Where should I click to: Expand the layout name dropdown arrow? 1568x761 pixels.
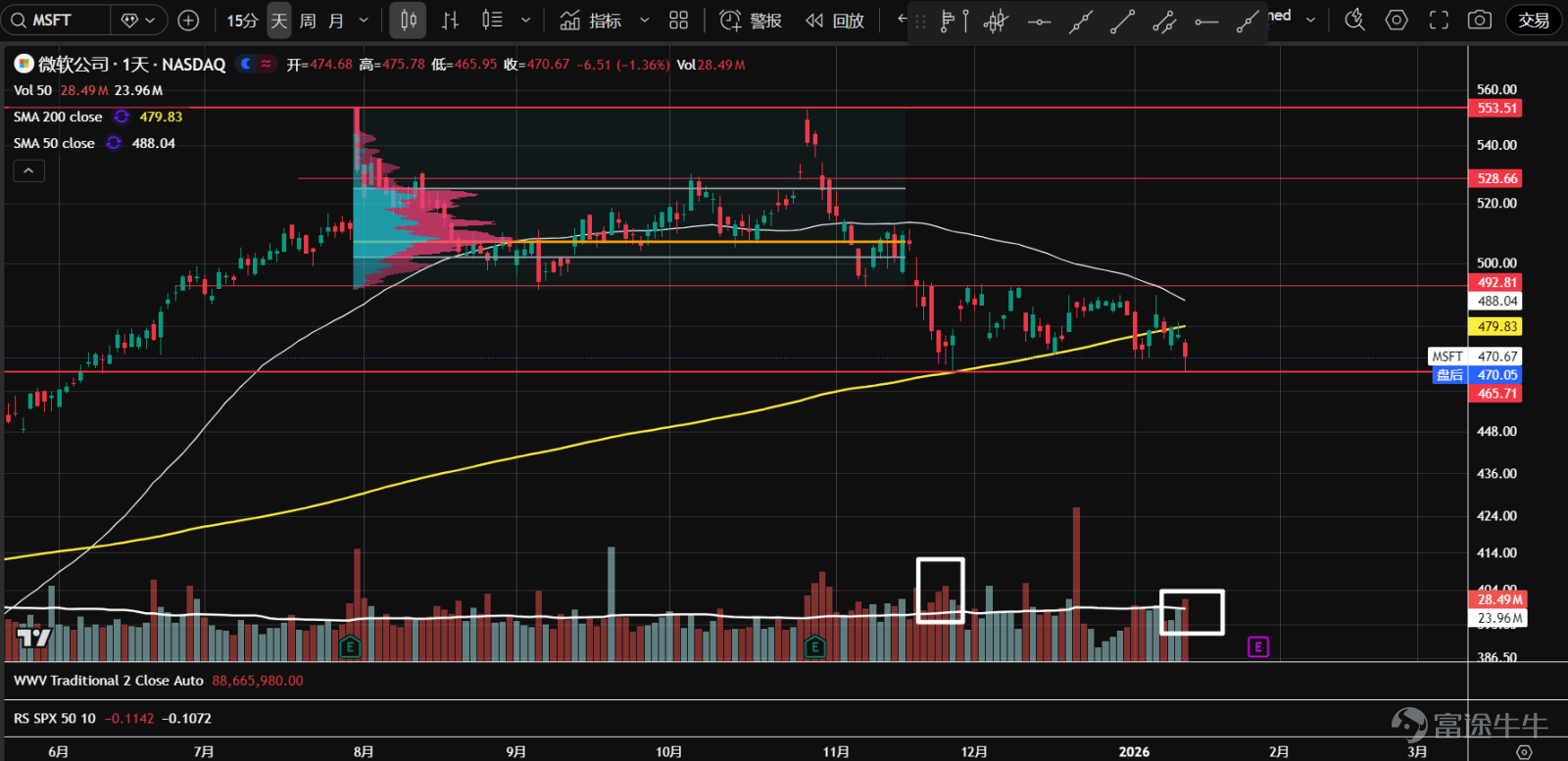coord(1310,20)
